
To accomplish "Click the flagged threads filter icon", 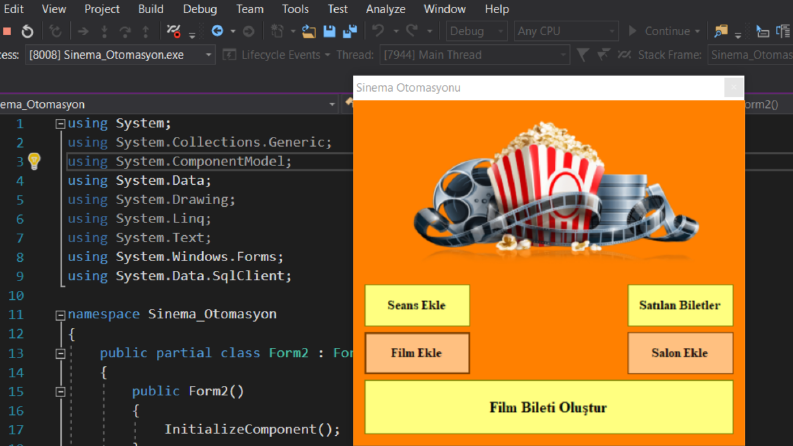I will (603, 55).
